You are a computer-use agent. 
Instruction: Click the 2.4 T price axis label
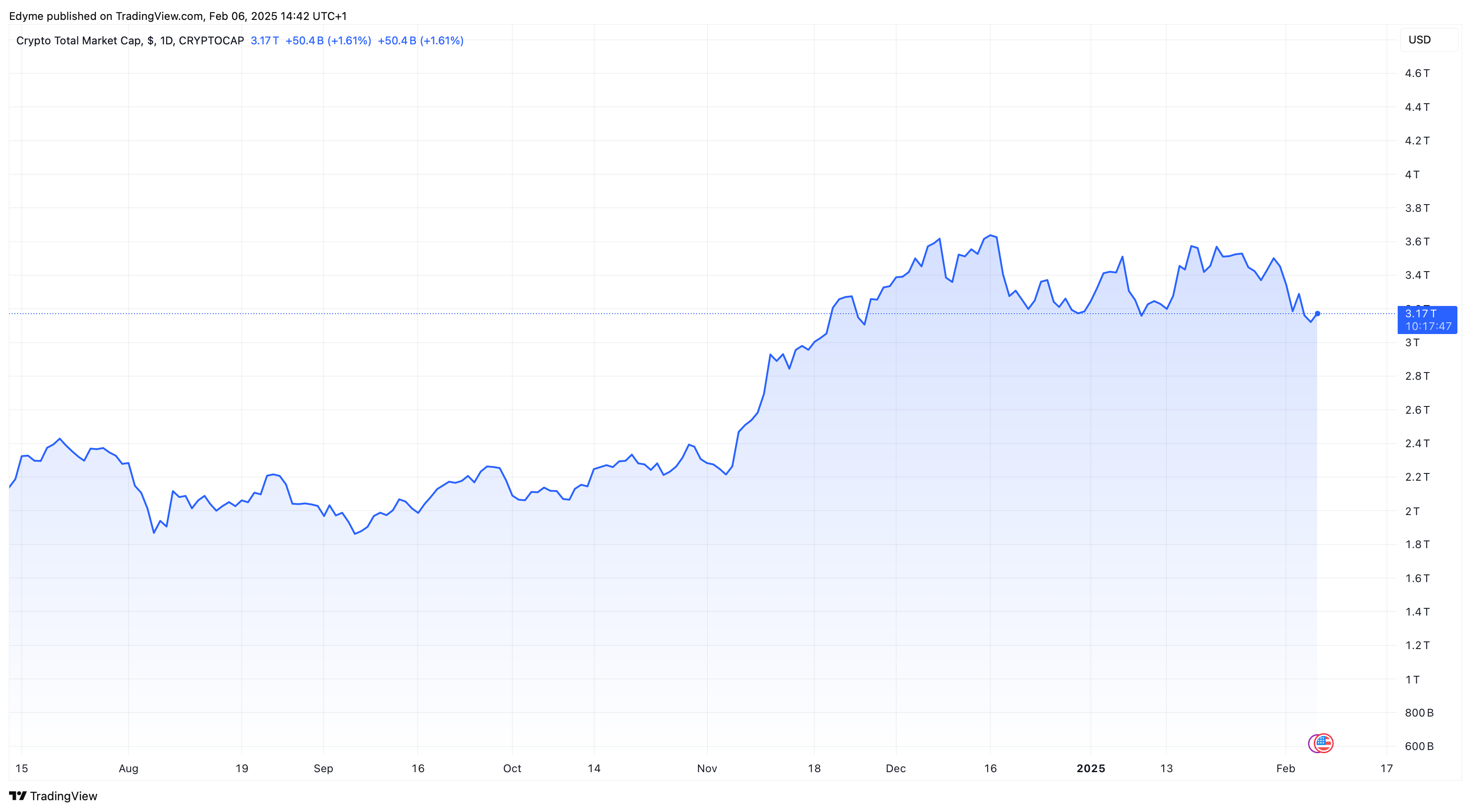pyautogui.click(x=1417, y=443)
